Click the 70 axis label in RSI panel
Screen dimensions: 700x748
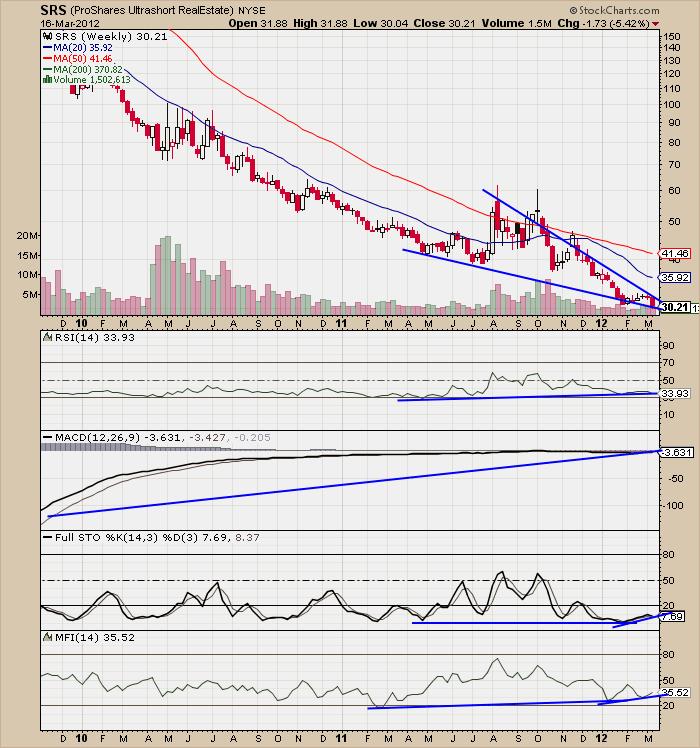[669, 363]
